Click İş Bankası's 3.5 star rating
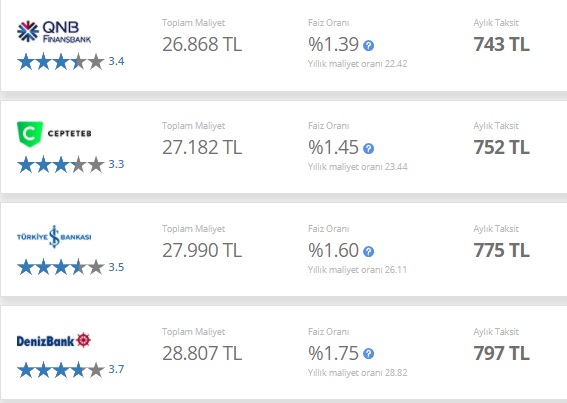Screen dimensions: 567x403 click(x=71, y=267)
